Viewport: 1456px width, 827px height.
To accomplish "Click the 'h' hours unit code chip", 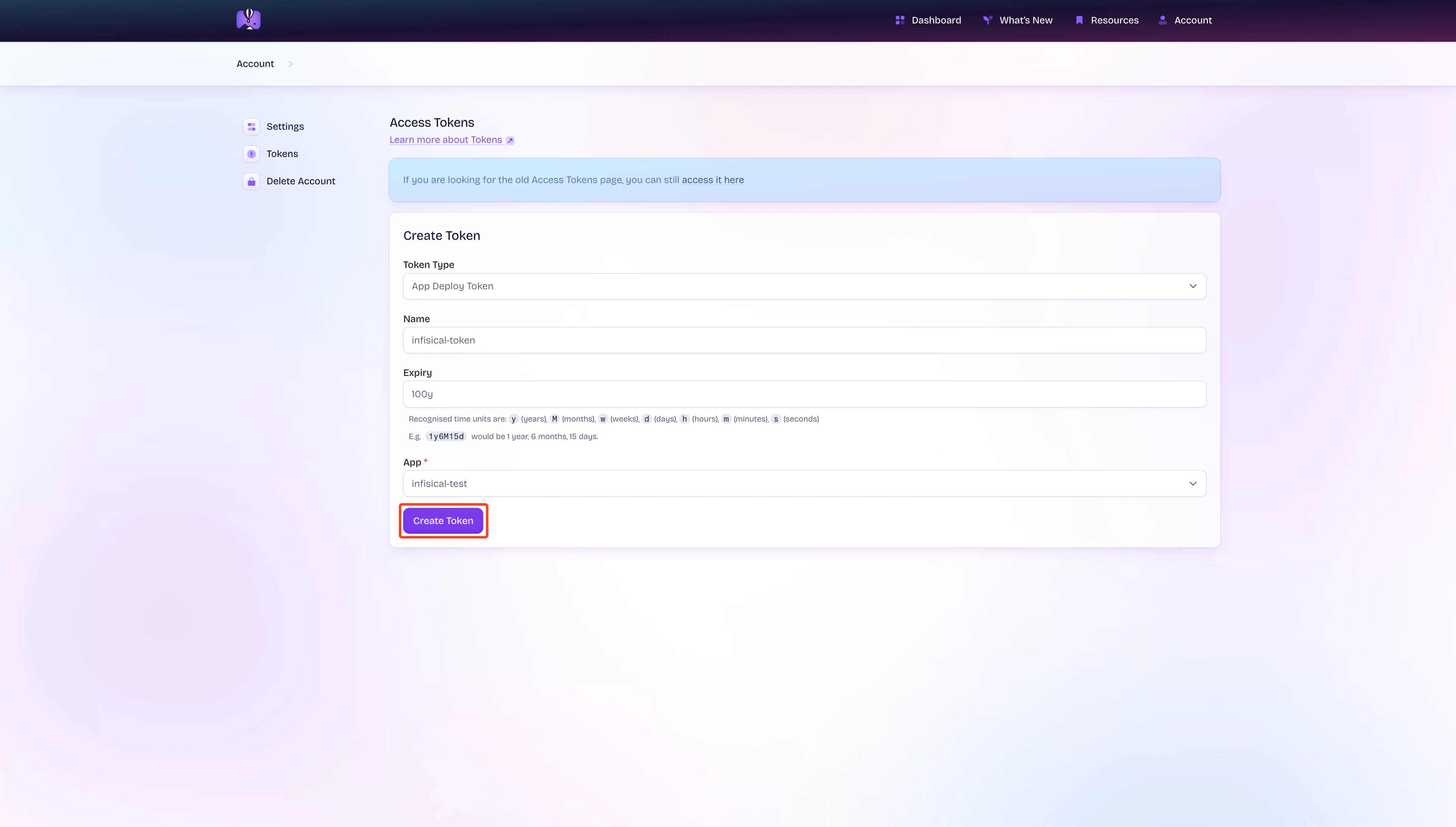I will click(685, 419).
